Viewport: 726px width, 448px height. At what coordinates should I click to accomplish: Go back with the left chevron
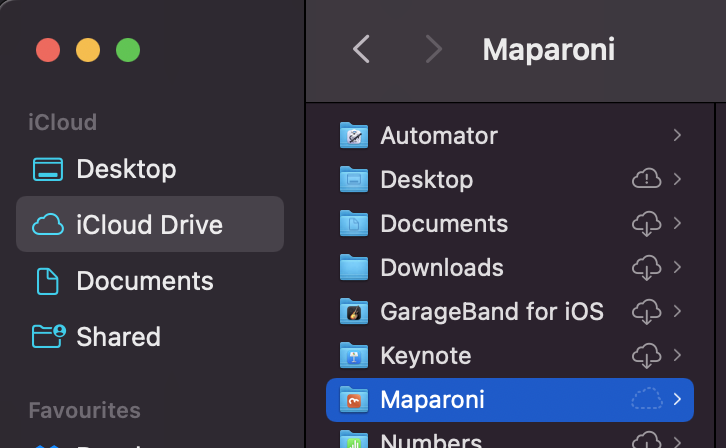[x=361, y=49]
